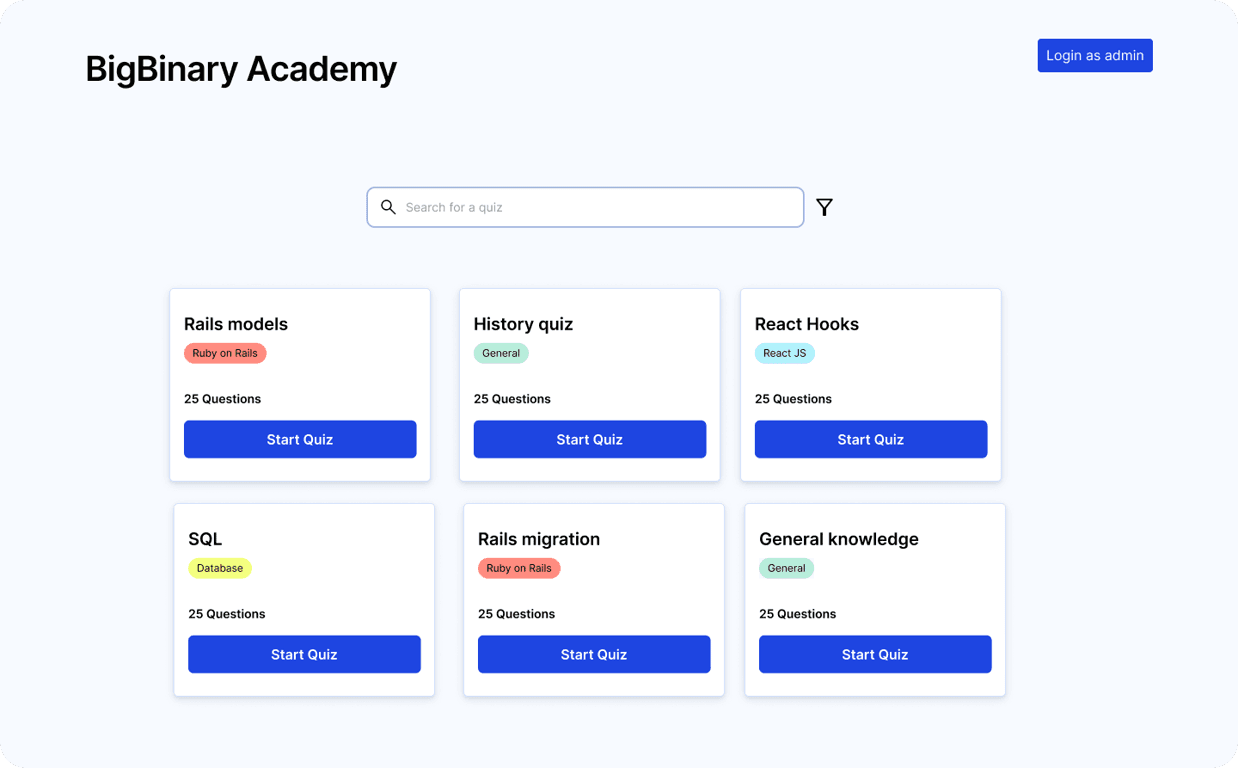This screenshot has height=768, width=1238.
Task: Click the yellow Database tag
Action: tap(219, 568)
